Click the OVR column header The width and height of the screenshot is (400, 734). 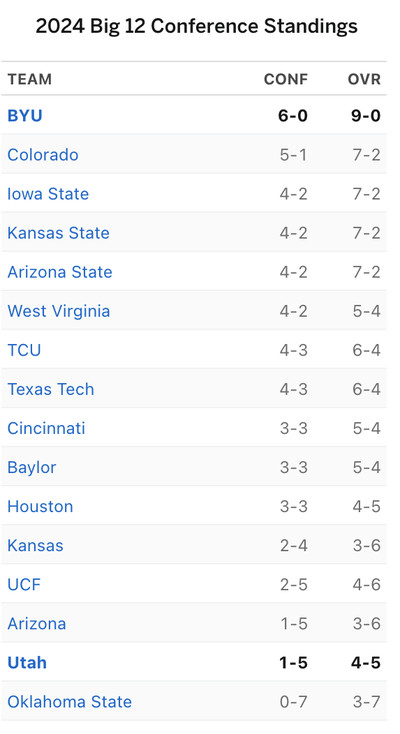364,79
